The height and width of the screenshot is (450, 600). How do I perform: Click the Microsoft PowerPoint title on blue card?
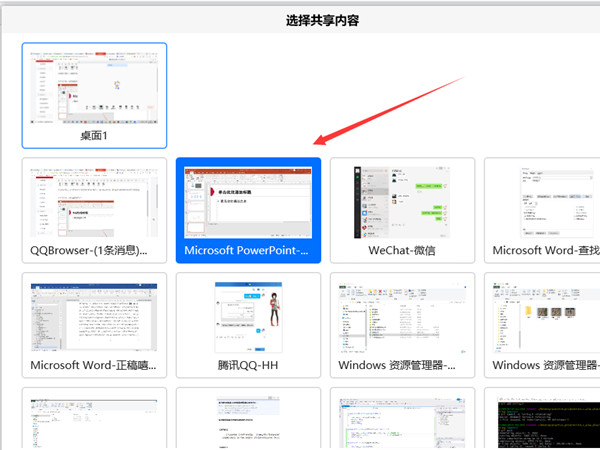[x=248, y=250]
